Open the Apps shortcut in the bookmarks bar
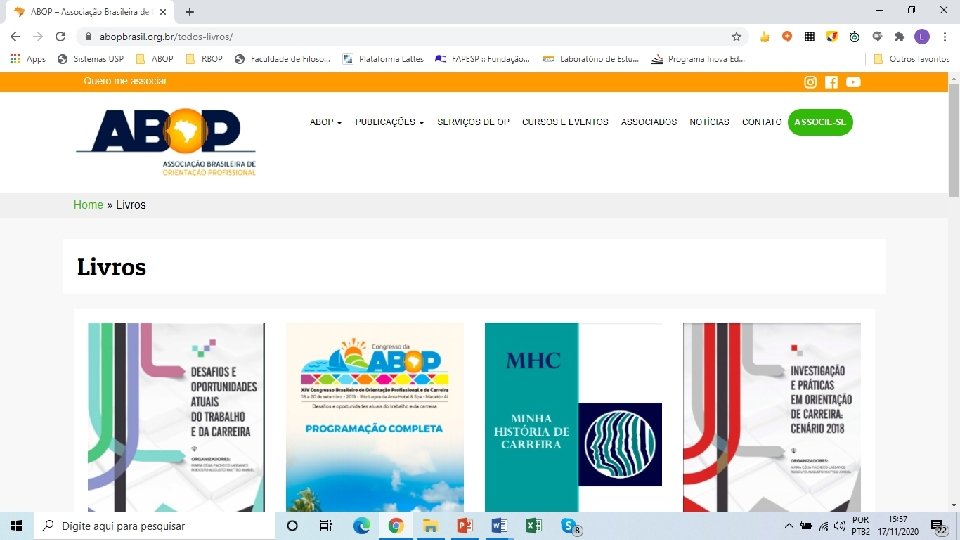This screenshot has width=960, height=540. point(28,59)
